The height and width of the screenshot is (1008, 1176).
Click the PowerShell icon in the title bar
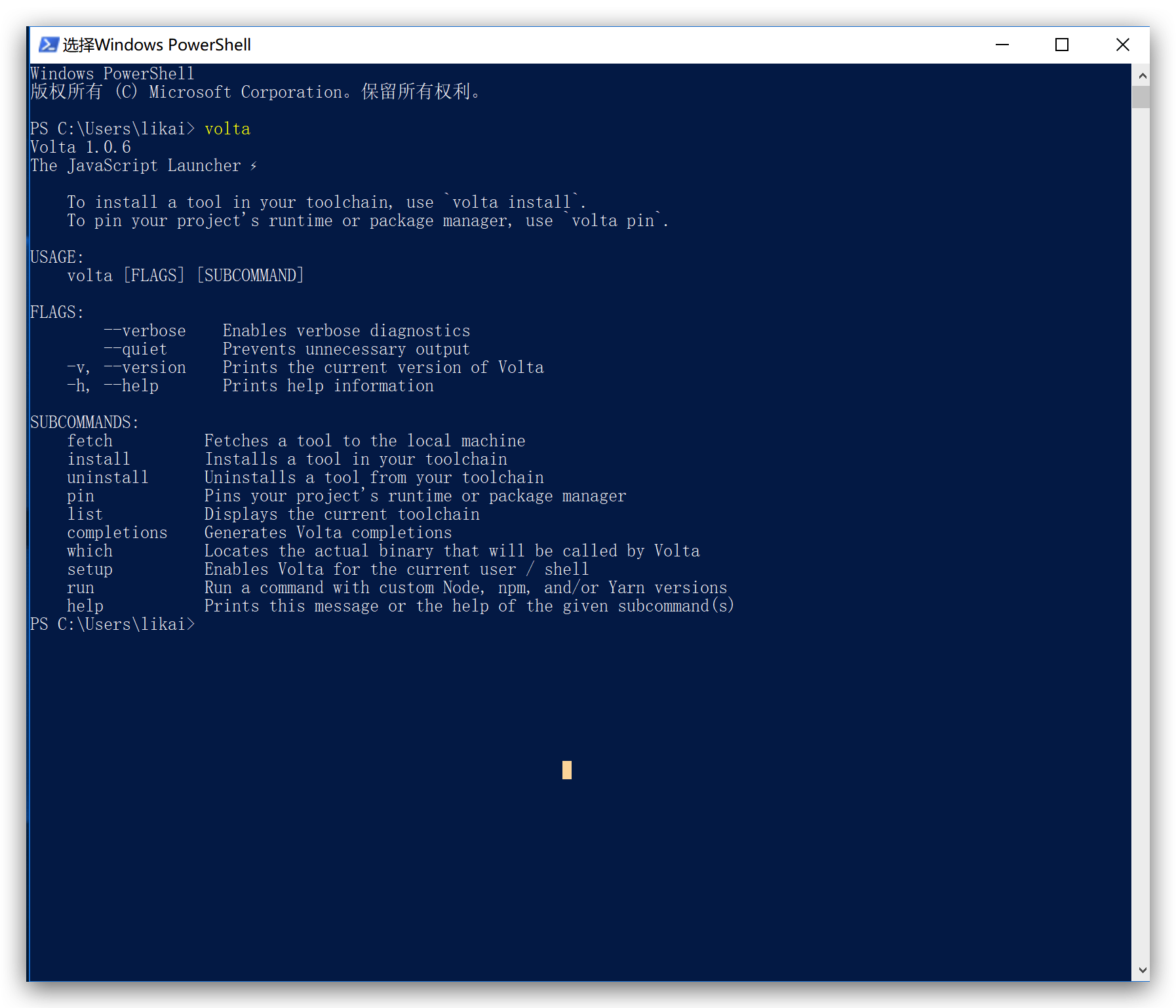click(x=49, y=44)
